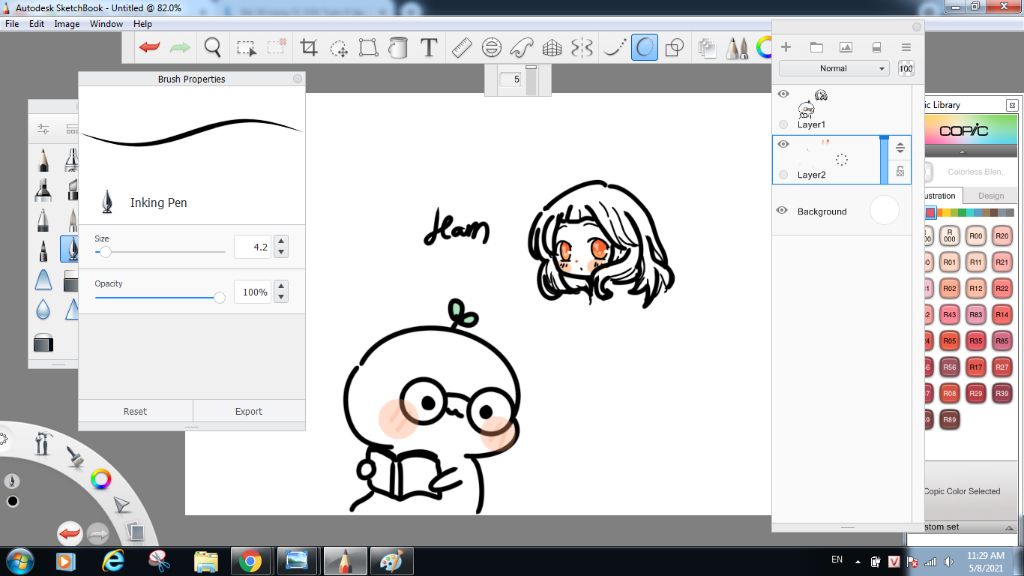Click the lagoon undo arrow
1024x576 pixels.
(x=69, y=534)
